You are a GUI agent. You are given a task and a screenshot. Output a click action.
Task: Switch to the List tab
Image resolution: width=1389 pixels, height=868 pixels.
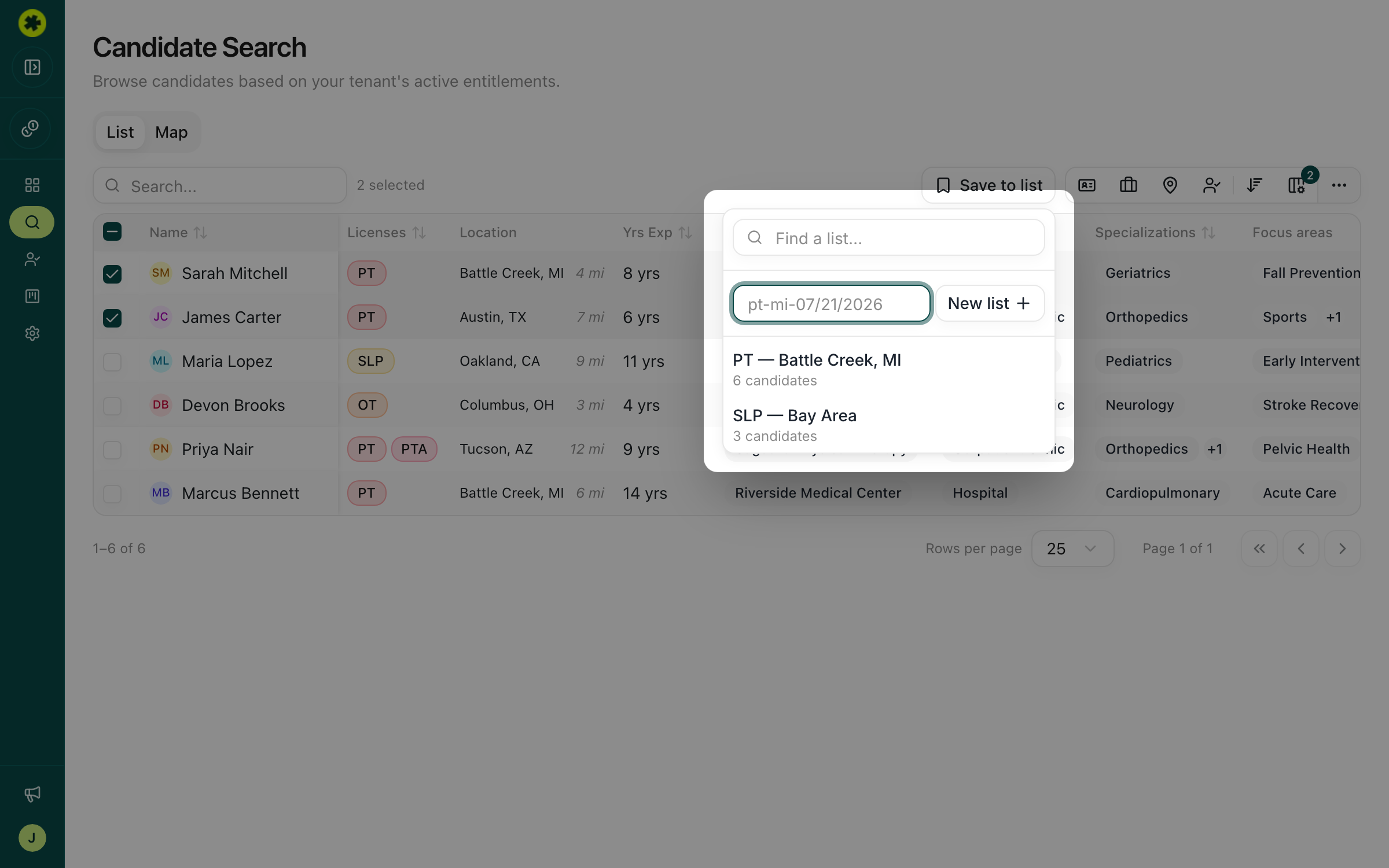pos(120,133)
